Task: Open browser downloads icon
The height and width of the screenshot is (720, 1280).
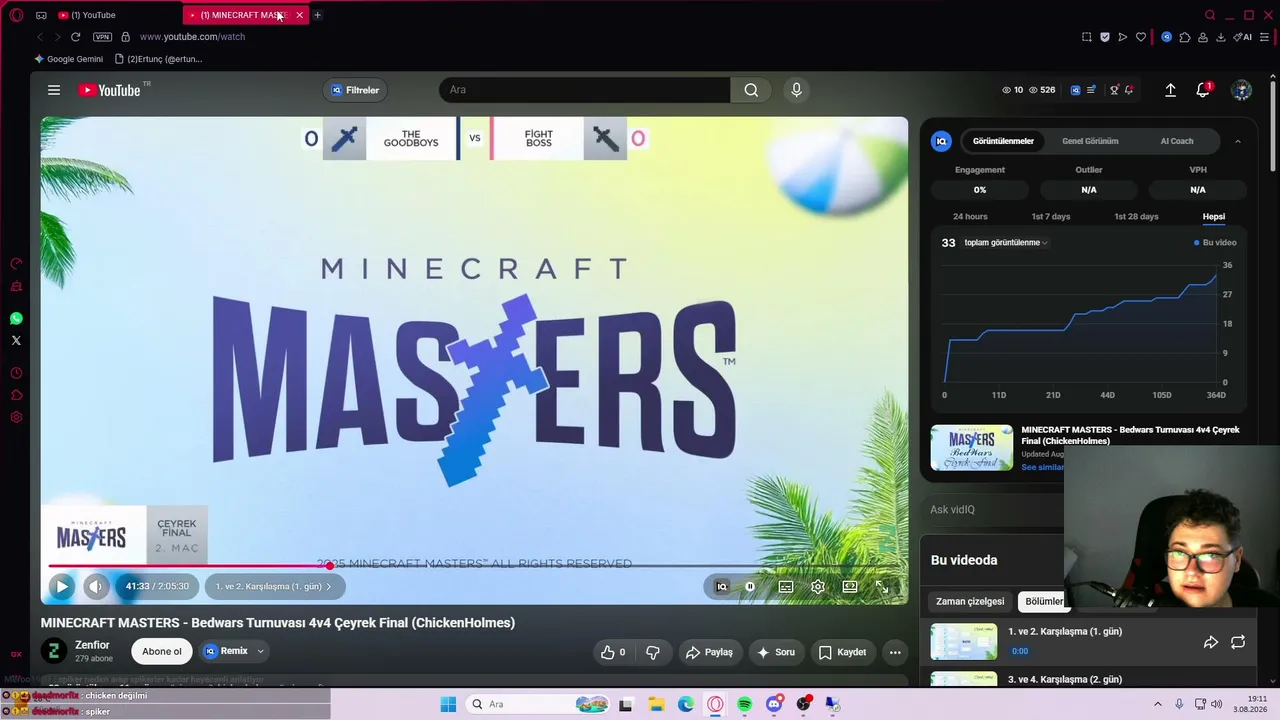Action: 1220,37
